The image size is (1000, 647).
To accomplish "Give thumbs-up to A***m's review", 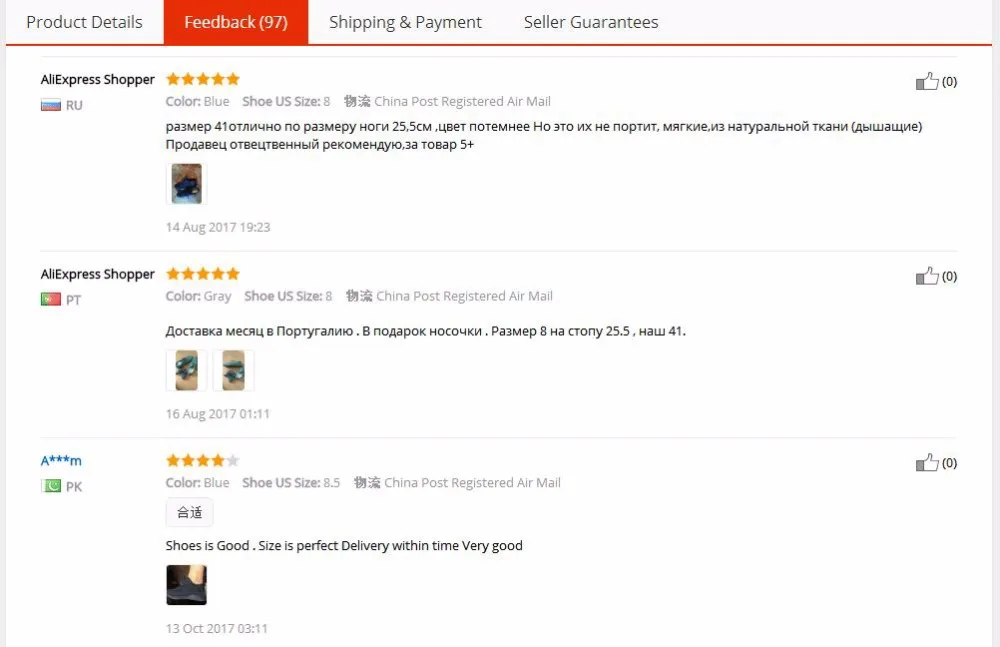I will (927, 463).
